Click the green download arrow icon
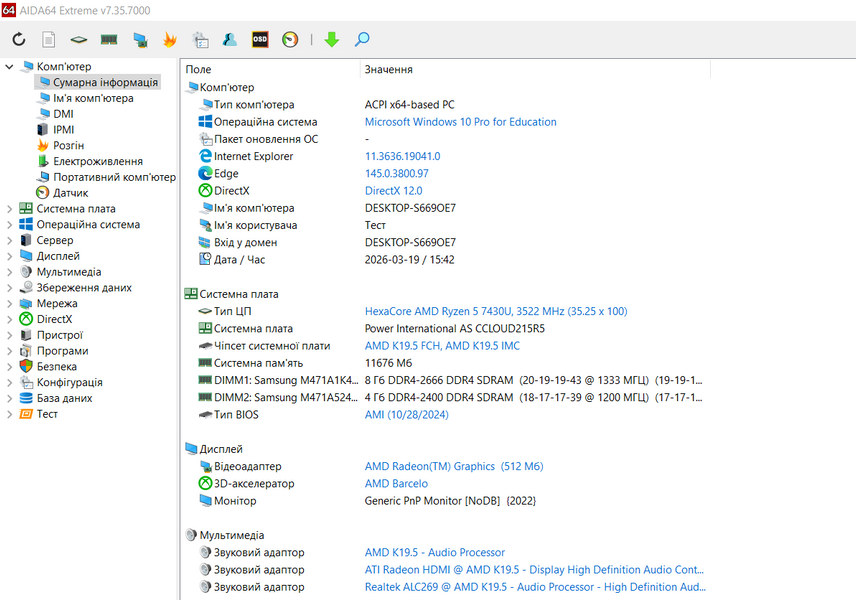 coord(331,39)
